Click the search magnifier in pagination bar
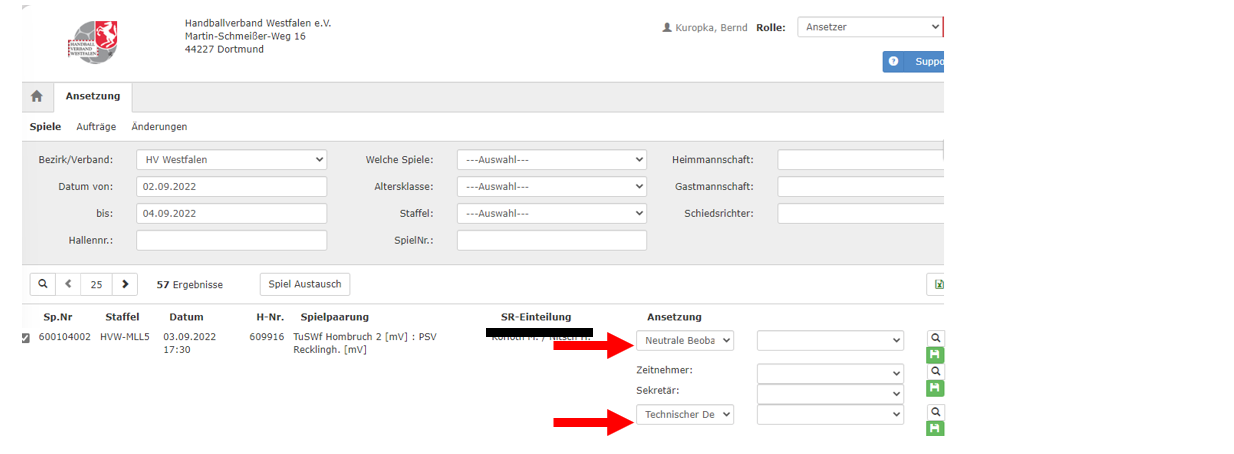This screenshot has width=1234, height=454. 43,284
